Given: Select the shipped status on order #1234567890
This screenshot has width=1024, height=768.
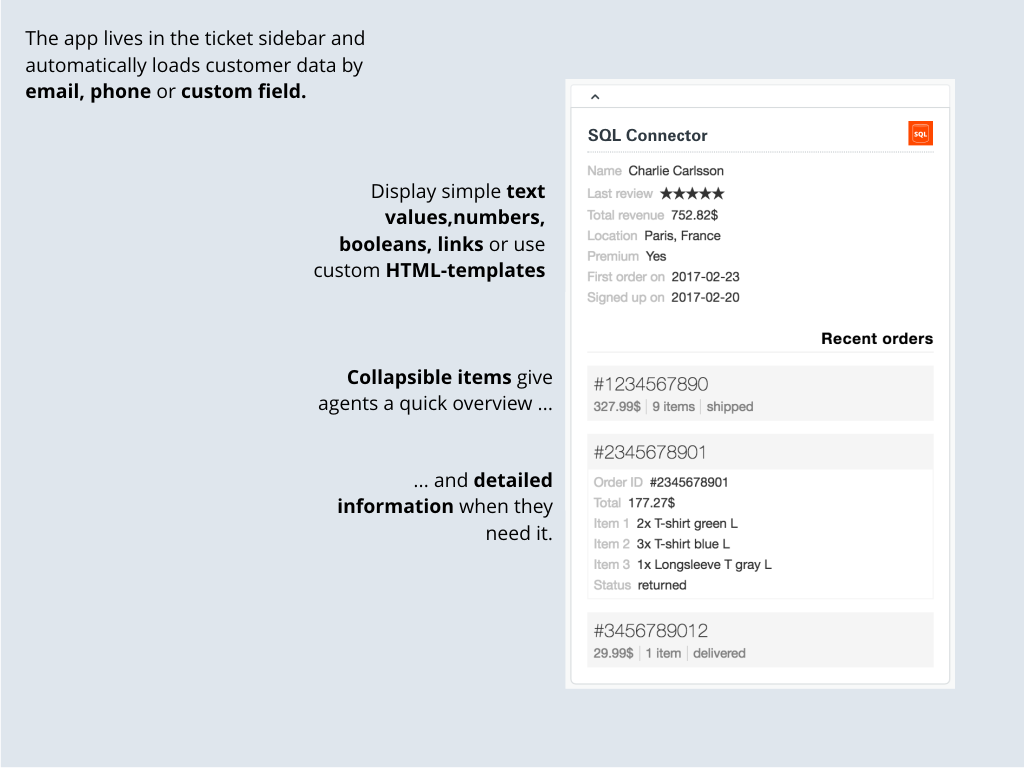Looking at the screenshot, I should point(729,407).
